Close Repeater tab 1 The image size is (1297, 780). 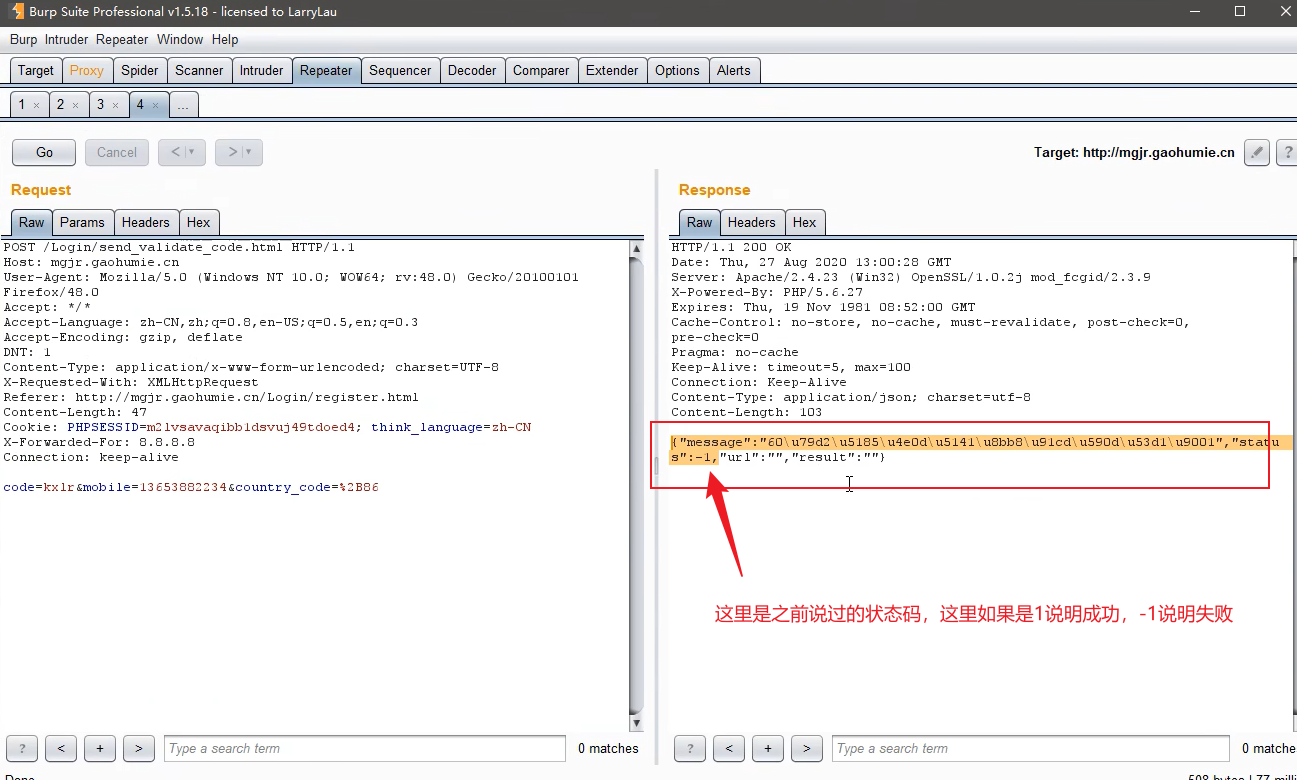point(36,105)
